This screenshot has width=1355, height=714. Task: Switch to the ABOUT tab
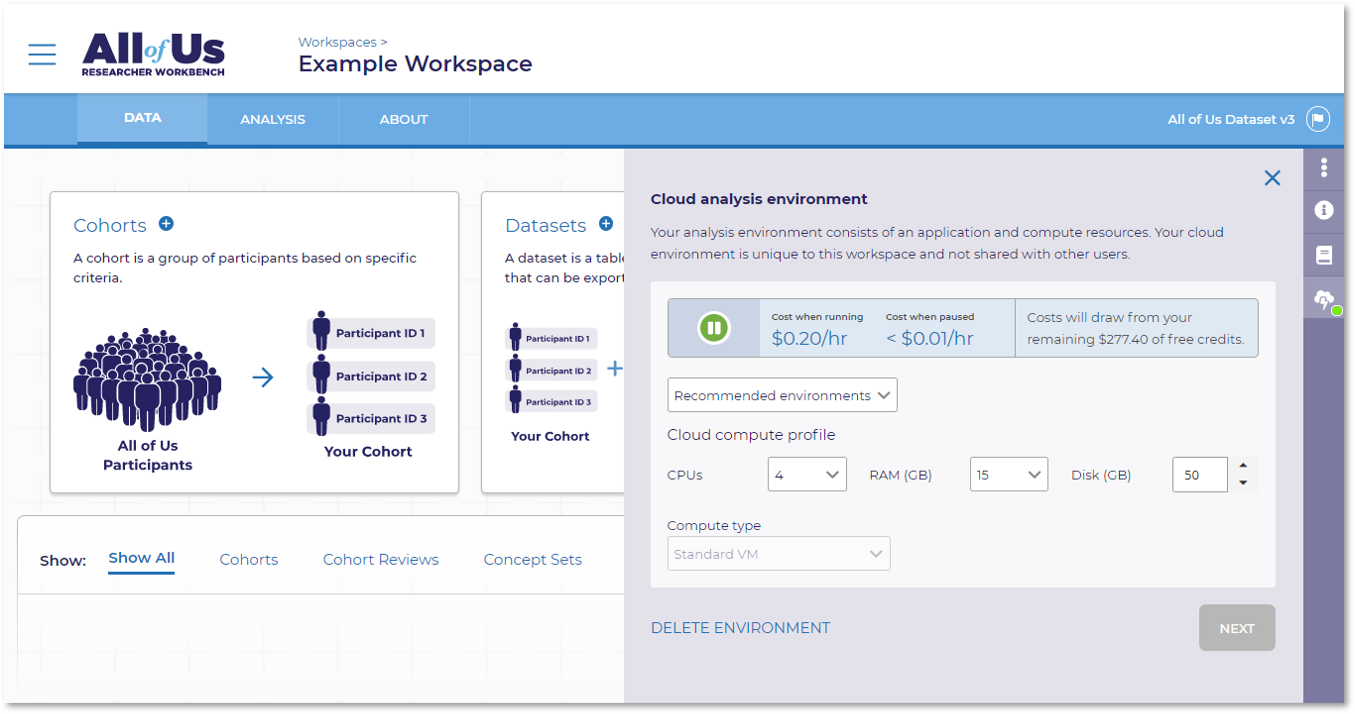pyautogui.click(x=404, y=119)
